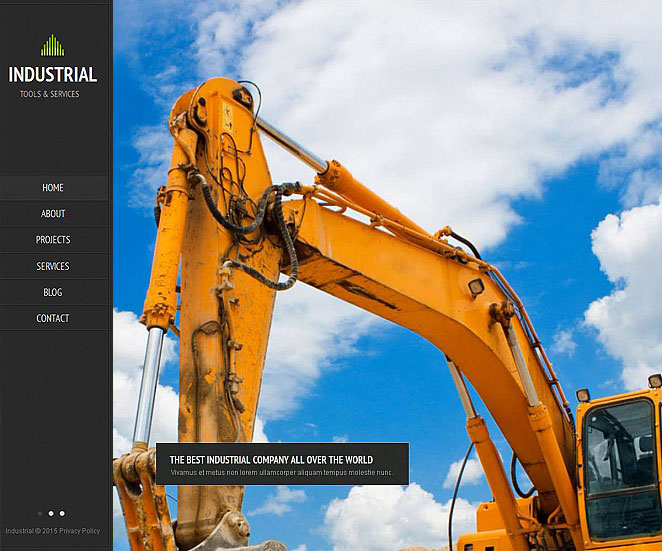Select the third slideshow pagination dot
662x551 pixels.
click(x=62, y=513)
